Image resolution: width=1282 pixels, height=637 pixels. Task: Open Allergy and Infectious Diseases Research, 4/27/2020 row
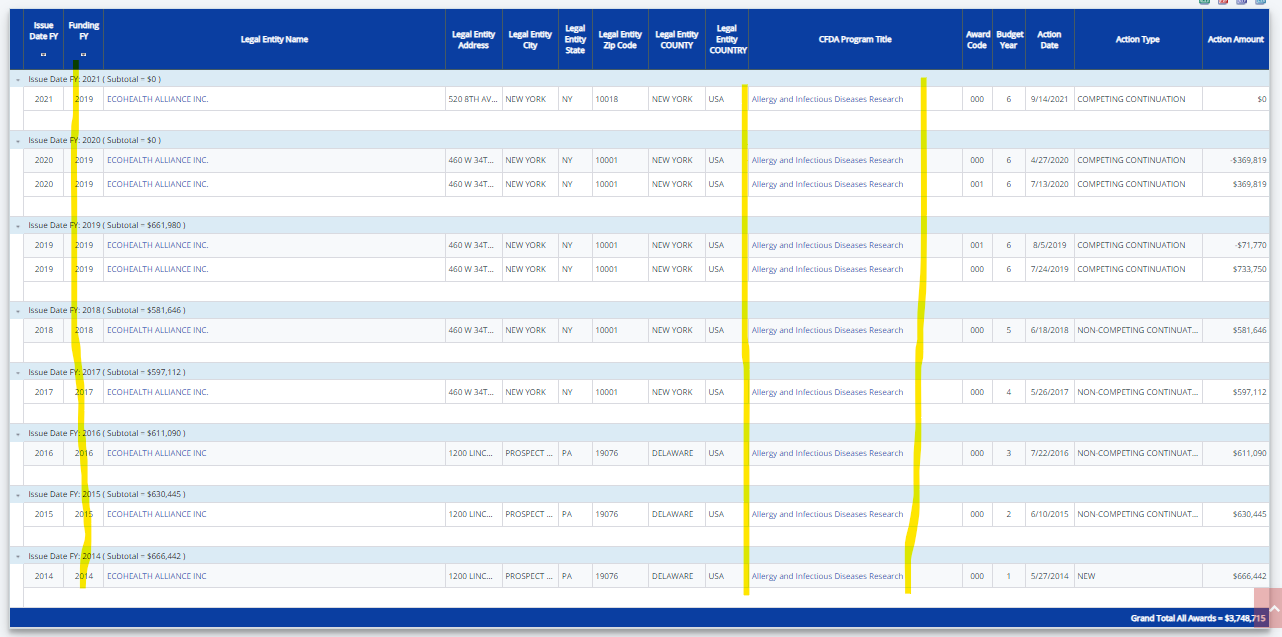coord(827,160)
